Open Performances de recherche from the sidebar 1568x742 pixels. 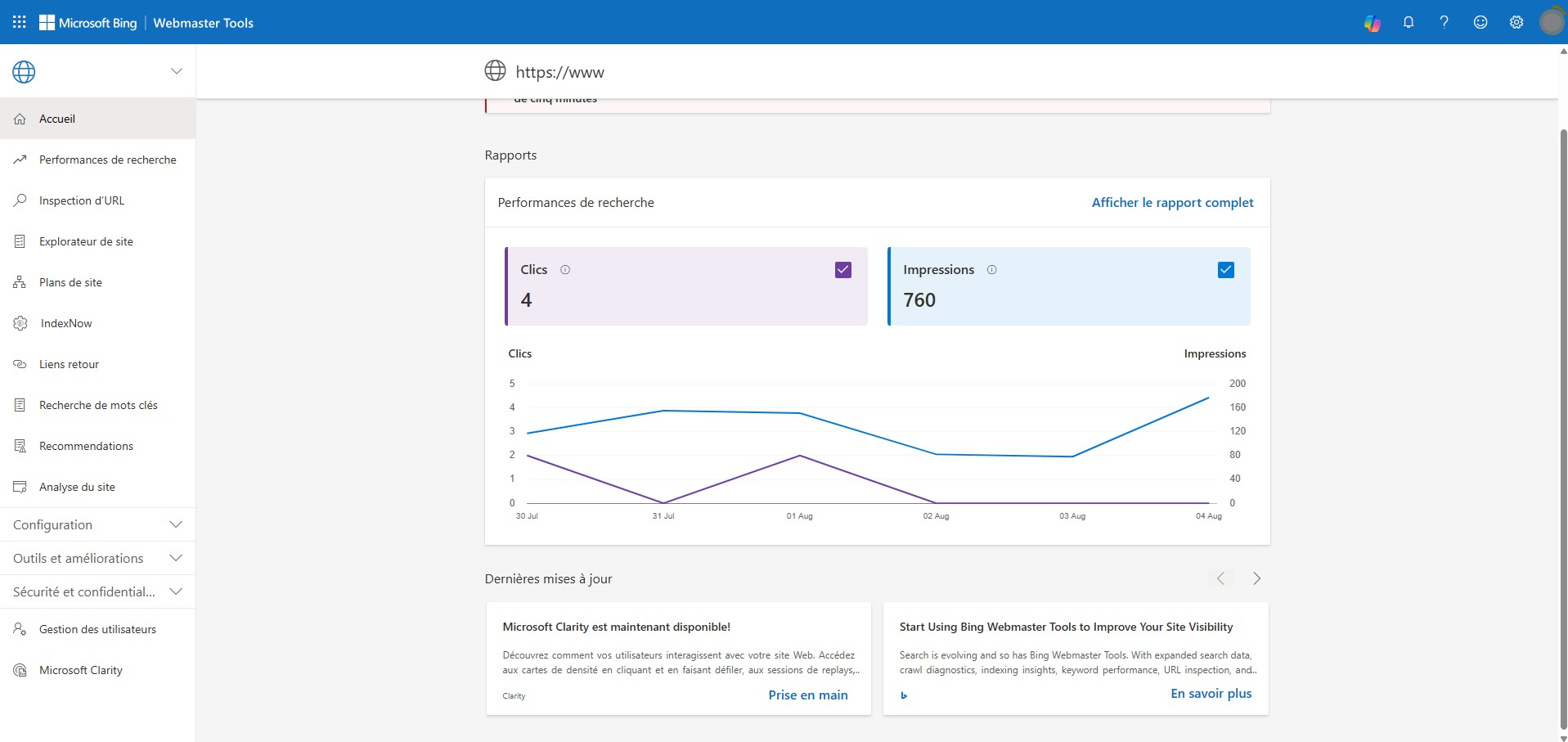click(x=108, y=160)
